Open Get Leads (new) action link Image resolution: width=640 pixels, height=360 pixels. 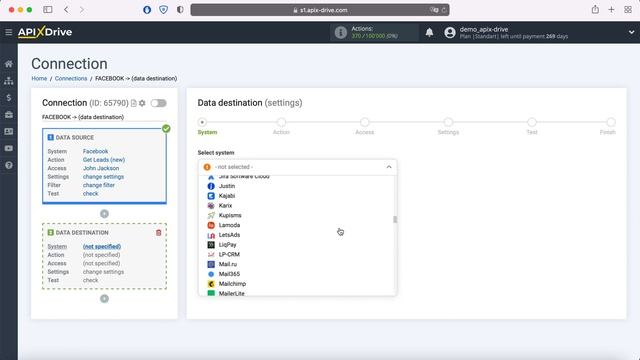point(104,160)
